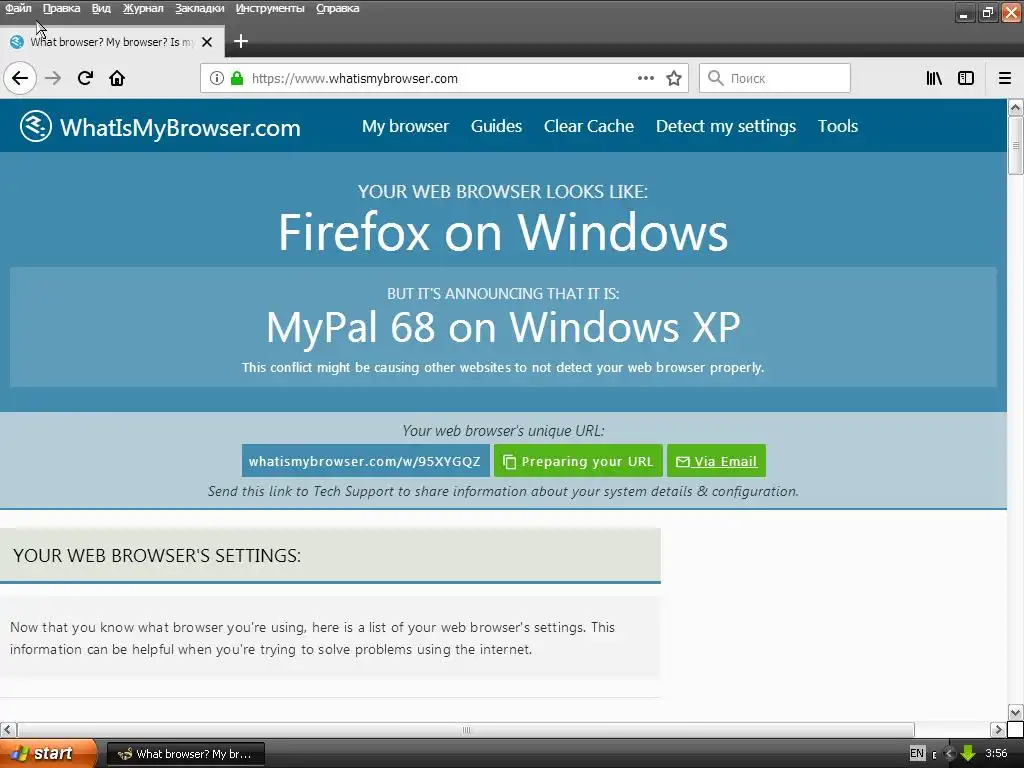Click the WhatIsMyBrowser.com site title
The image size is (1024, 768).
point(180,127)
